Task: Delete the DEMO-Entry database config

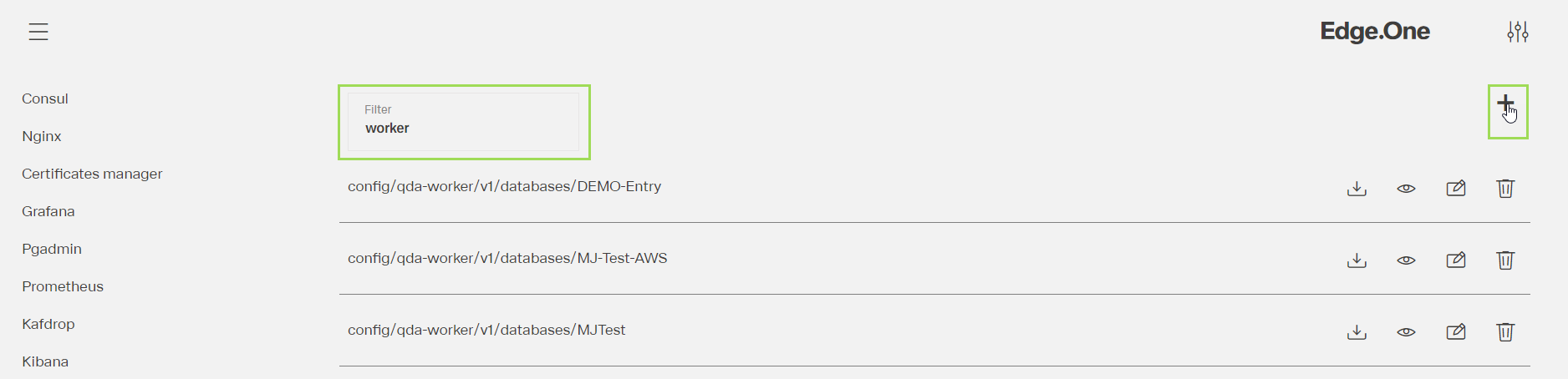Action: click(1505, 189)
